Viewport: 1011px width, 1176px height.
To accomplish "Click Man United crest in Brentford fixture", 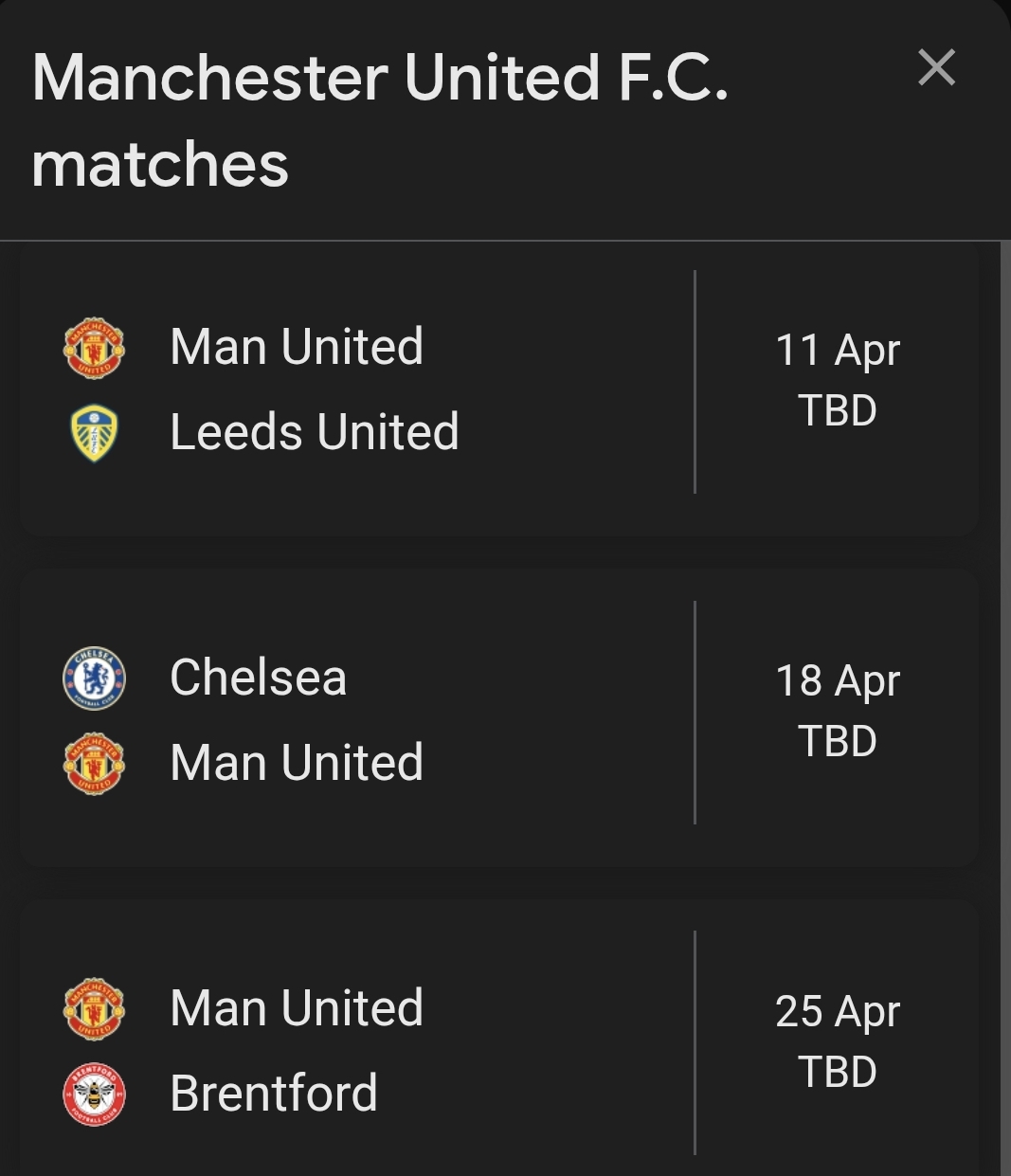I will (x=94, y=1008).
